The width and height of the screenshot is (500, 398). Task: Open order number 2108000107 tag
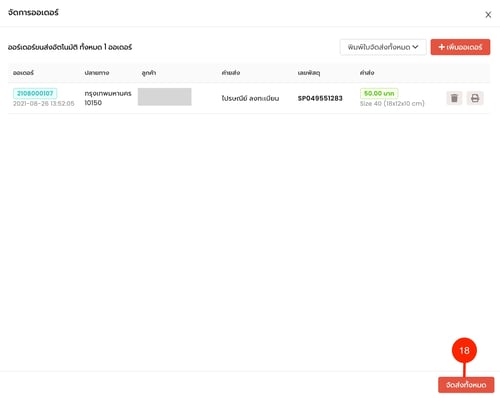[35, 93]
